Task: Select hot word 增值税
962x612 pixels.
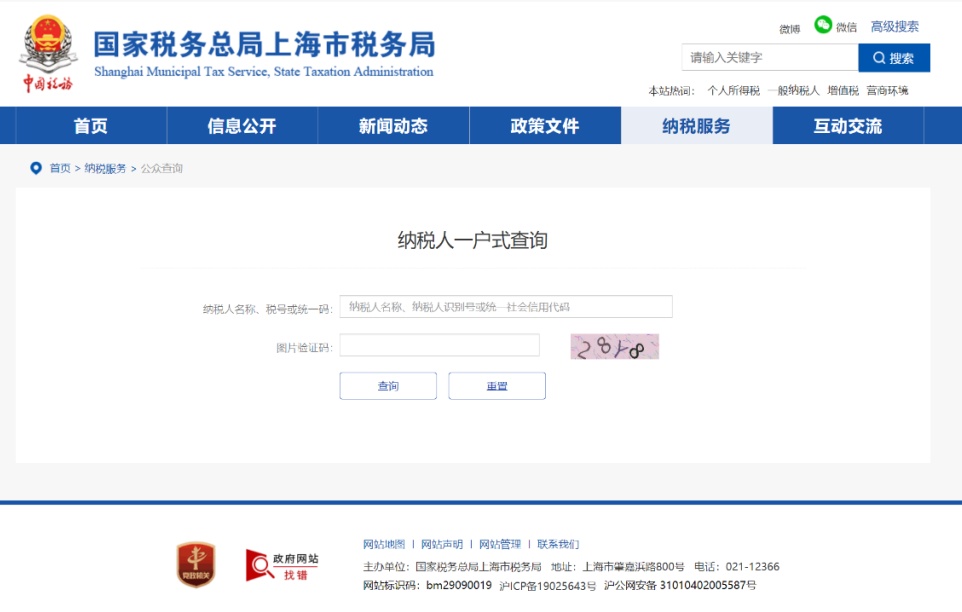Action: (843, 91)
